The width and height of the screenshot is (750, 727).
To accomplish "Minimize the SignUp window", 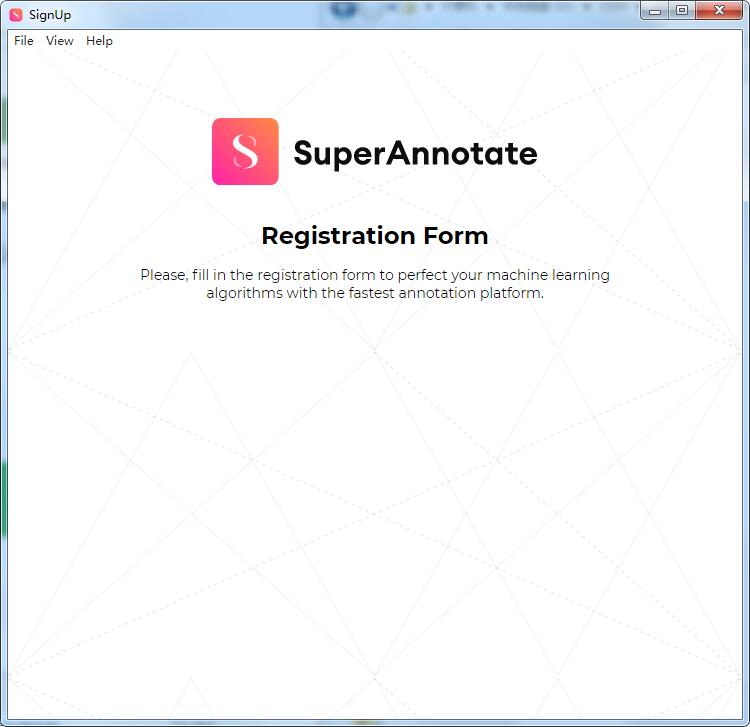I will click(x=655, y=11).
